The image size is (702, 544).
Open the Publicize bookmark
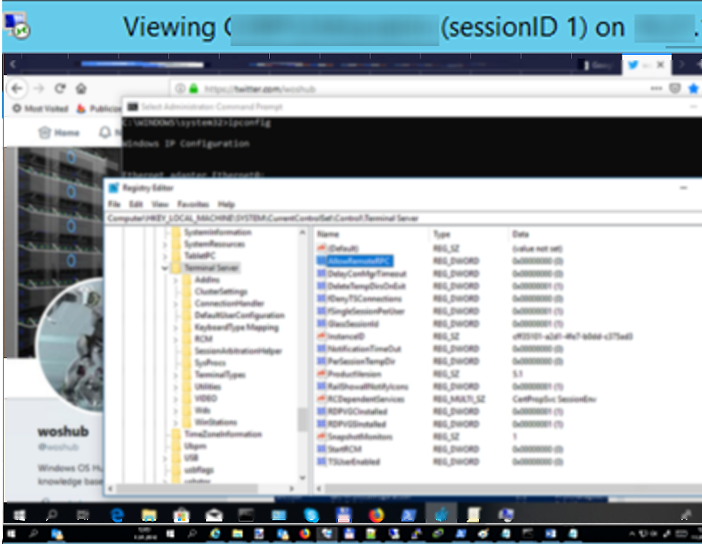point(99,108)
